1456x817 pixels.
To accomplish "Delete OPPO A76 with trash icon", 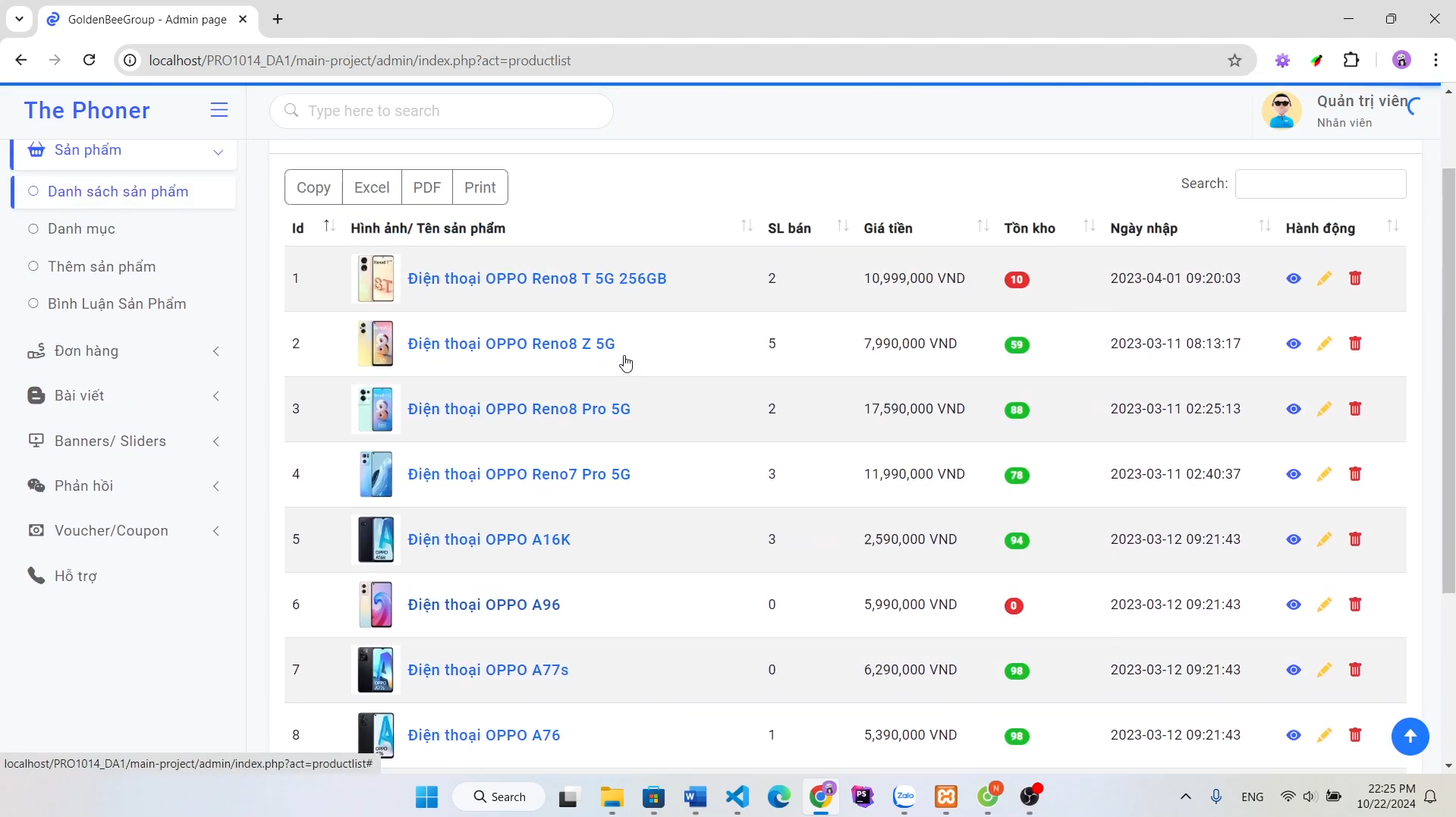I will coord(1355,735).
